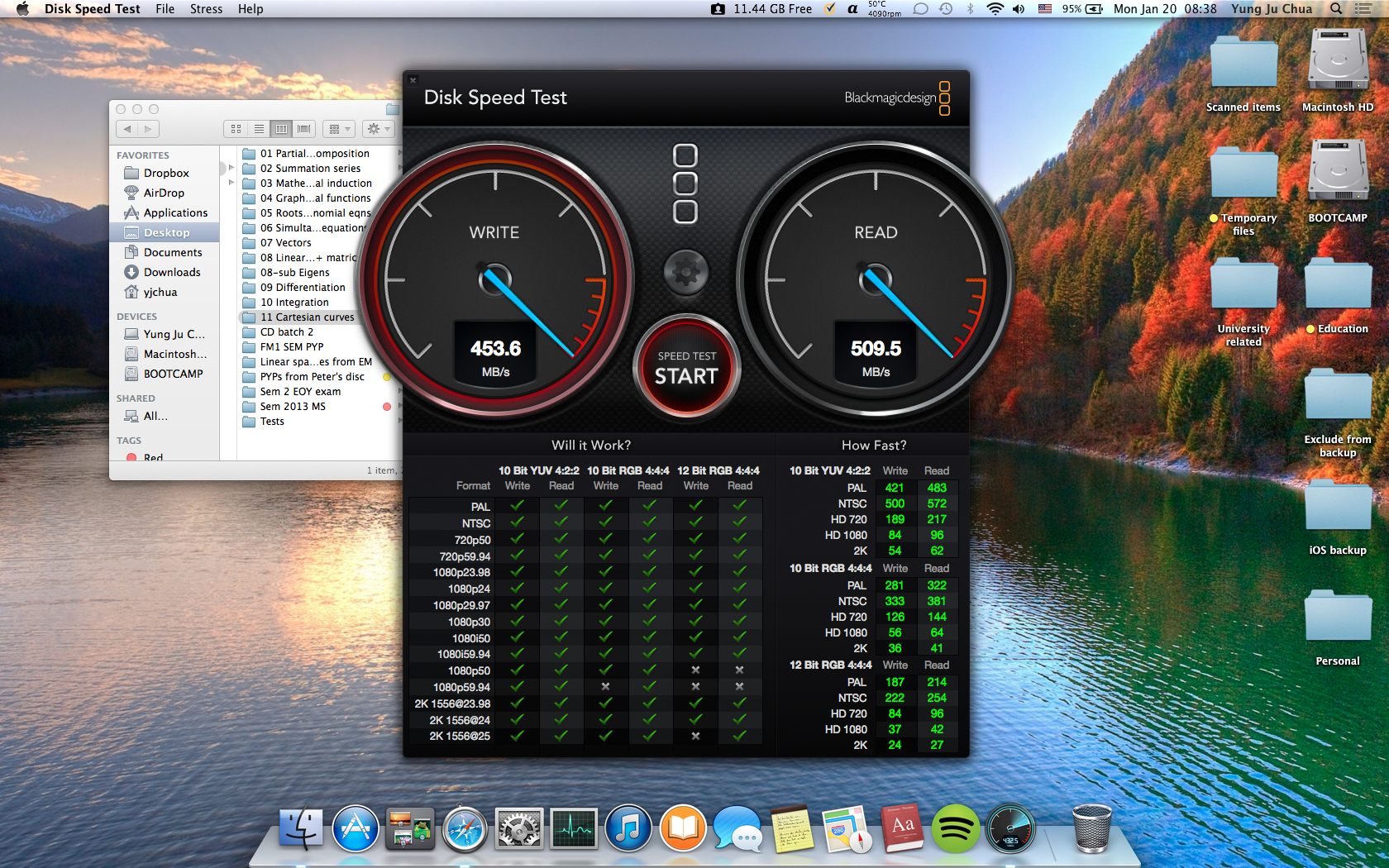Select Macintosh device in Finder sidebar
1389x868 pixels.
click(164, 354)
